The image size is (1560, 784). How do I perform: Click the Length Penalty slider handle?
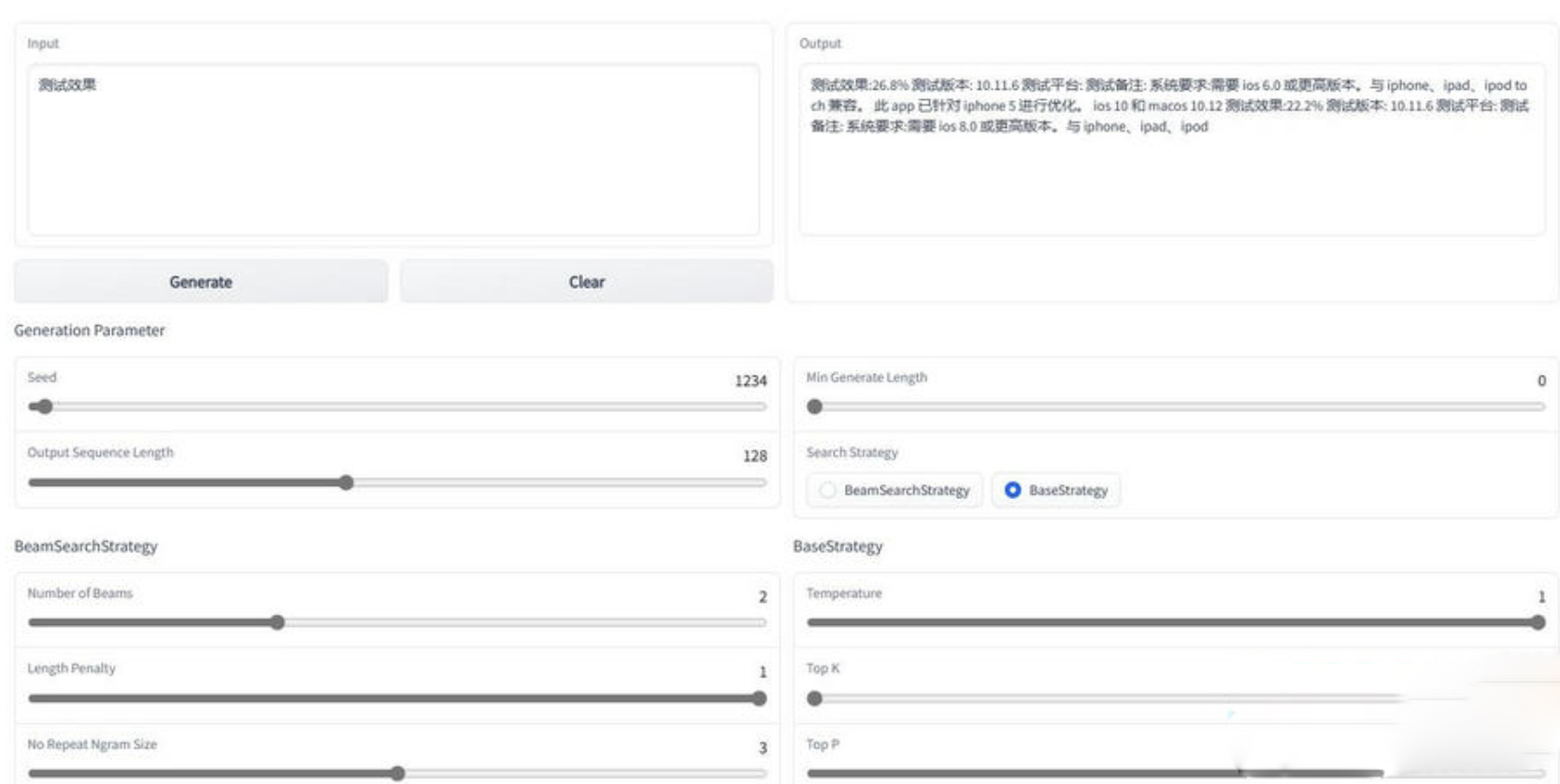pos(759,698)
